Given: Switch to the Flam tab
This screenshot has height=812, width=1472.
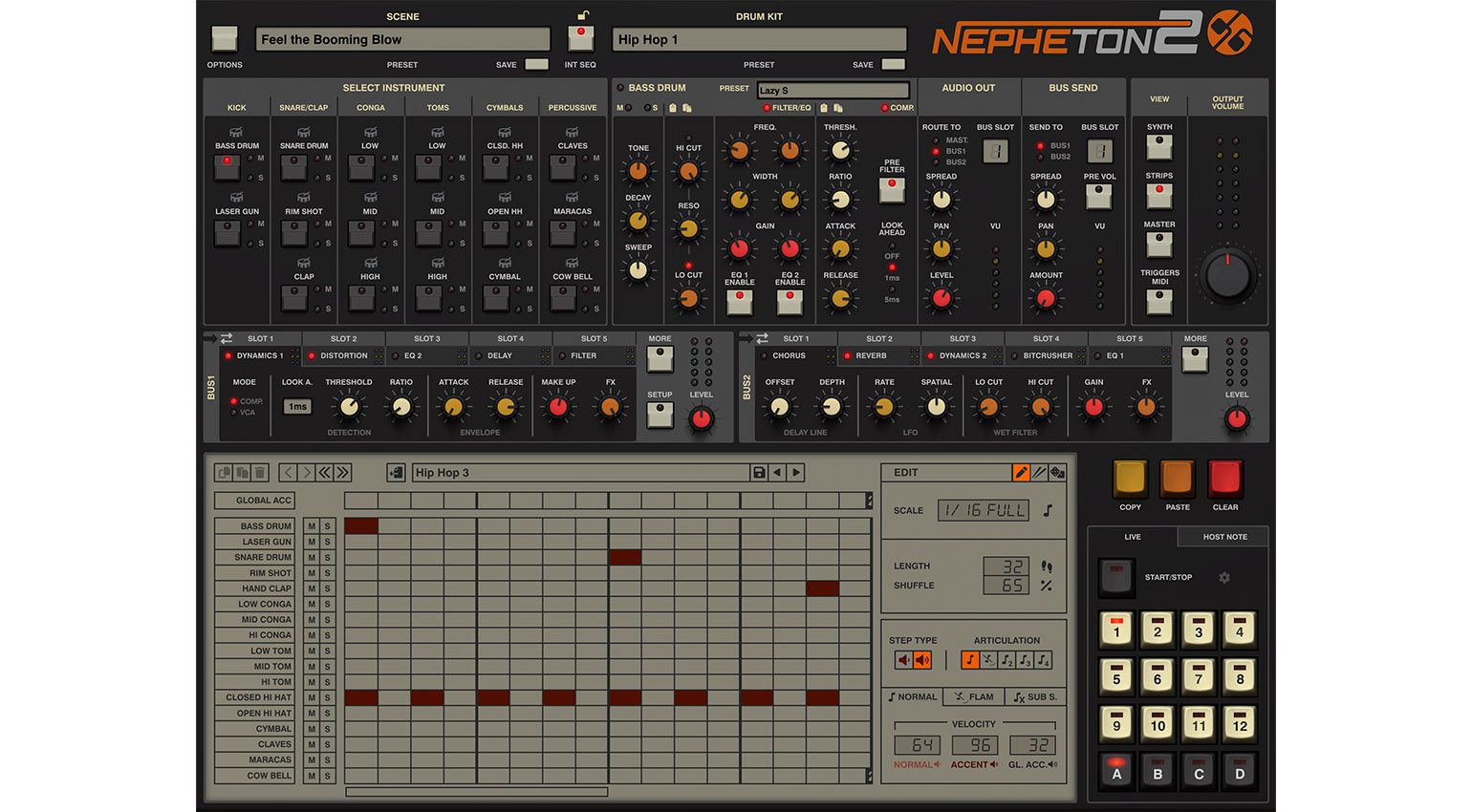Looking at the screenshot, I should [x=974, y=697].
